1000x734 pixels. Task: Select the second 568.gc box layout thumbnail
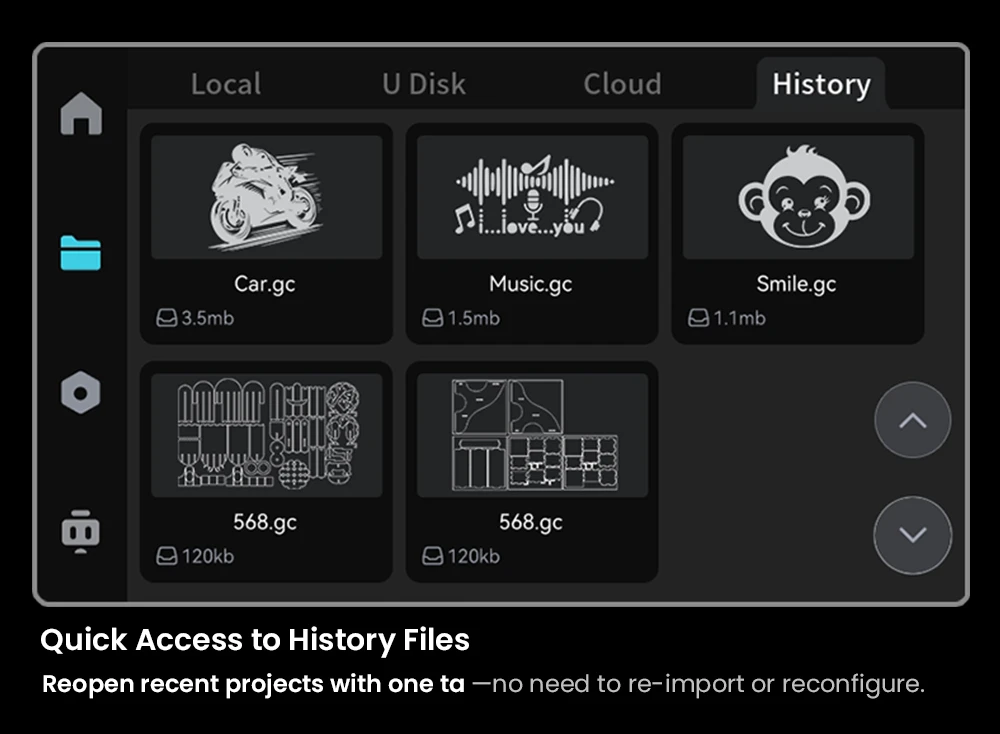pyautogui.click(x=532, y=436)
